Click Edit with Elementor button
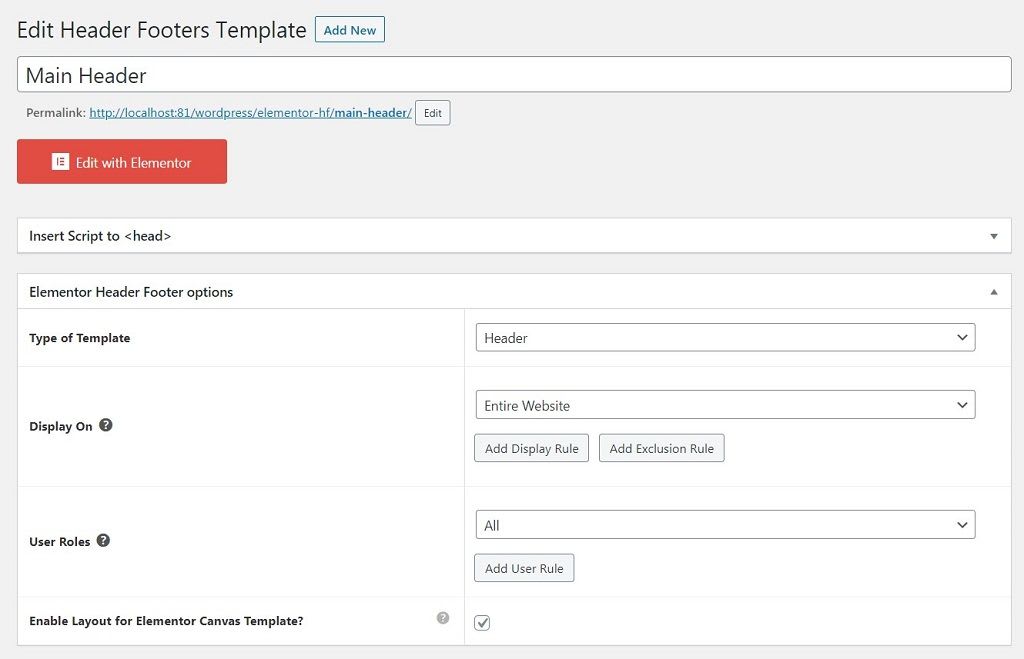Image resolution: width=1024 pixels, height=659 pixels. pos(122,161)
